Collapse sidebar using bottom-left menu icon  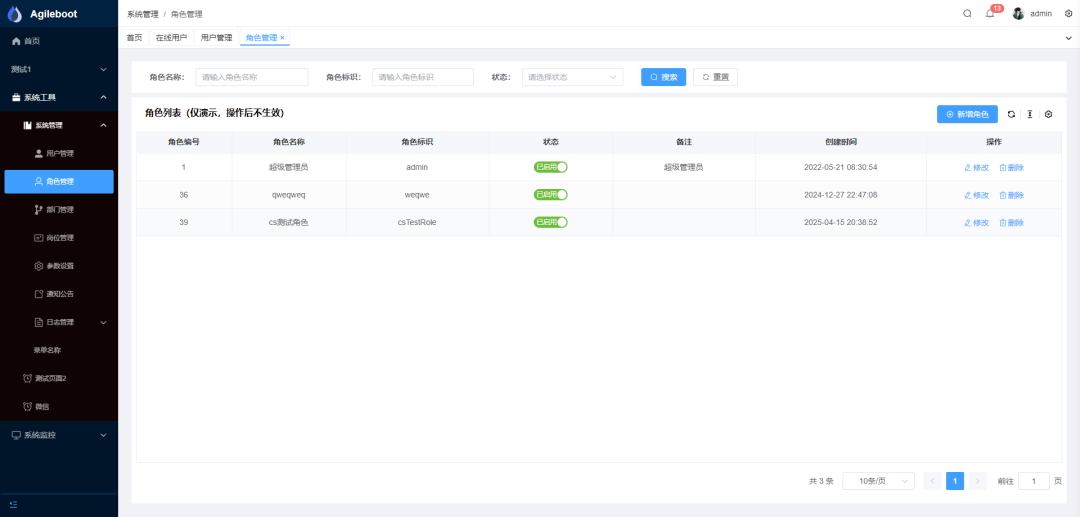(x=14, y=505)
